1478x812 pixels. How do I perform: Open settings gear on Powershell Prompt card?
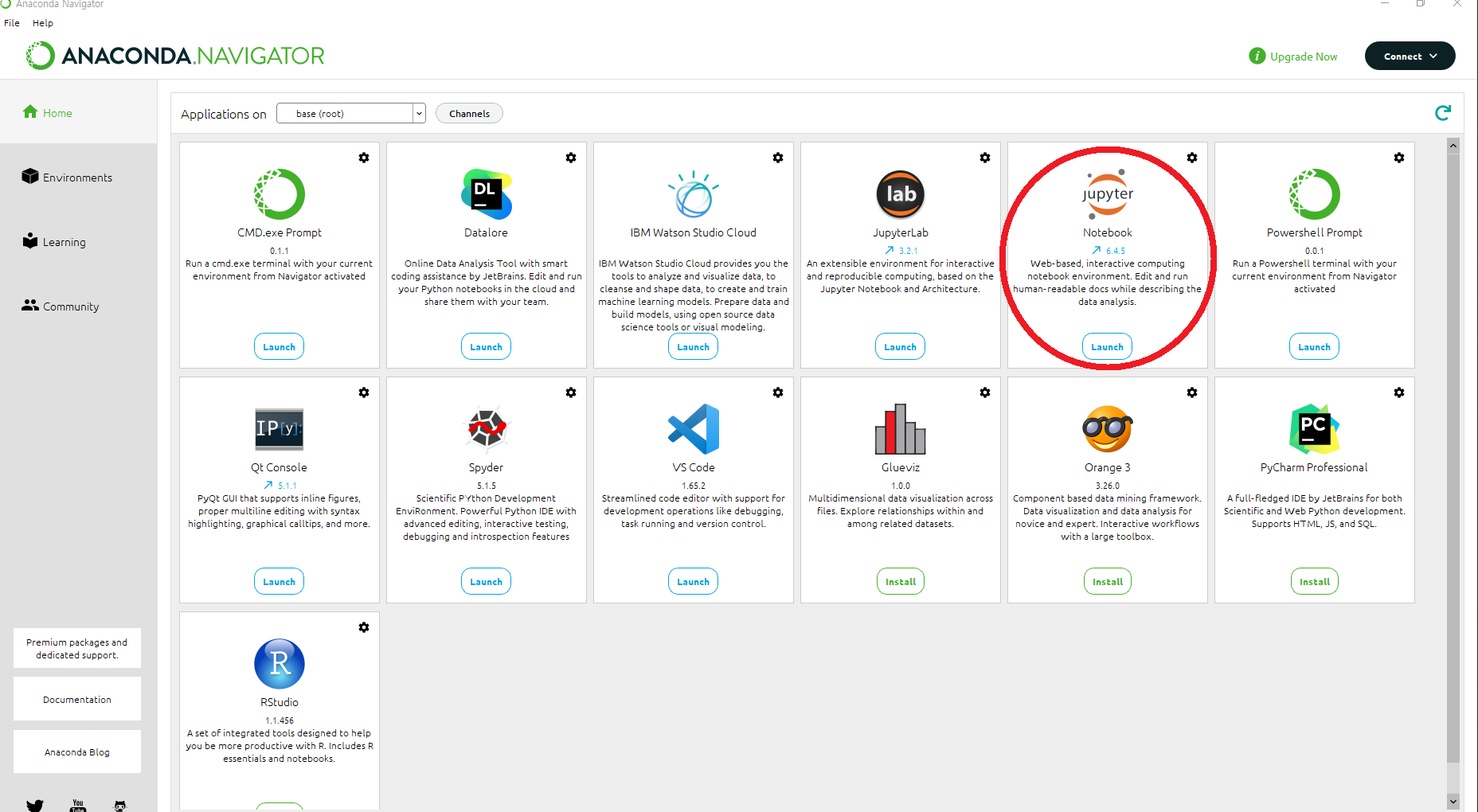[x=1399, y=158]
